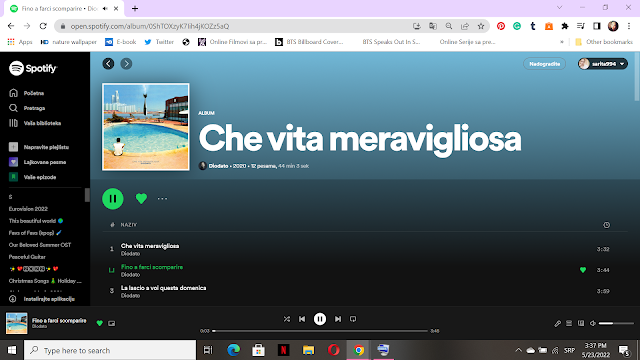Open Netflix from the taskbar
Viewport: 640px width, 360px height.
pos(284,350)
